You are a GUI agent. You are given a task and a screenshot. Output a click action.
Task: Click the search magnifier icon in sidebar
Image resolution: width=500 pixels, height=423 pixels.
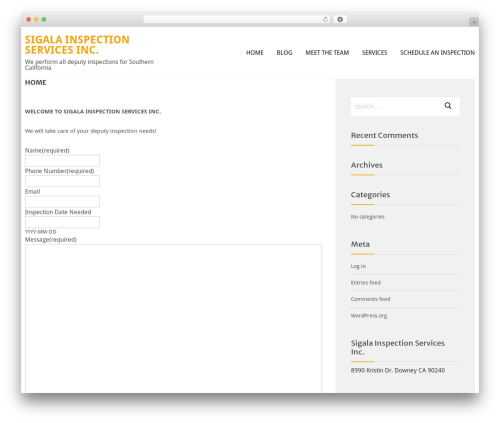[448, 106]
